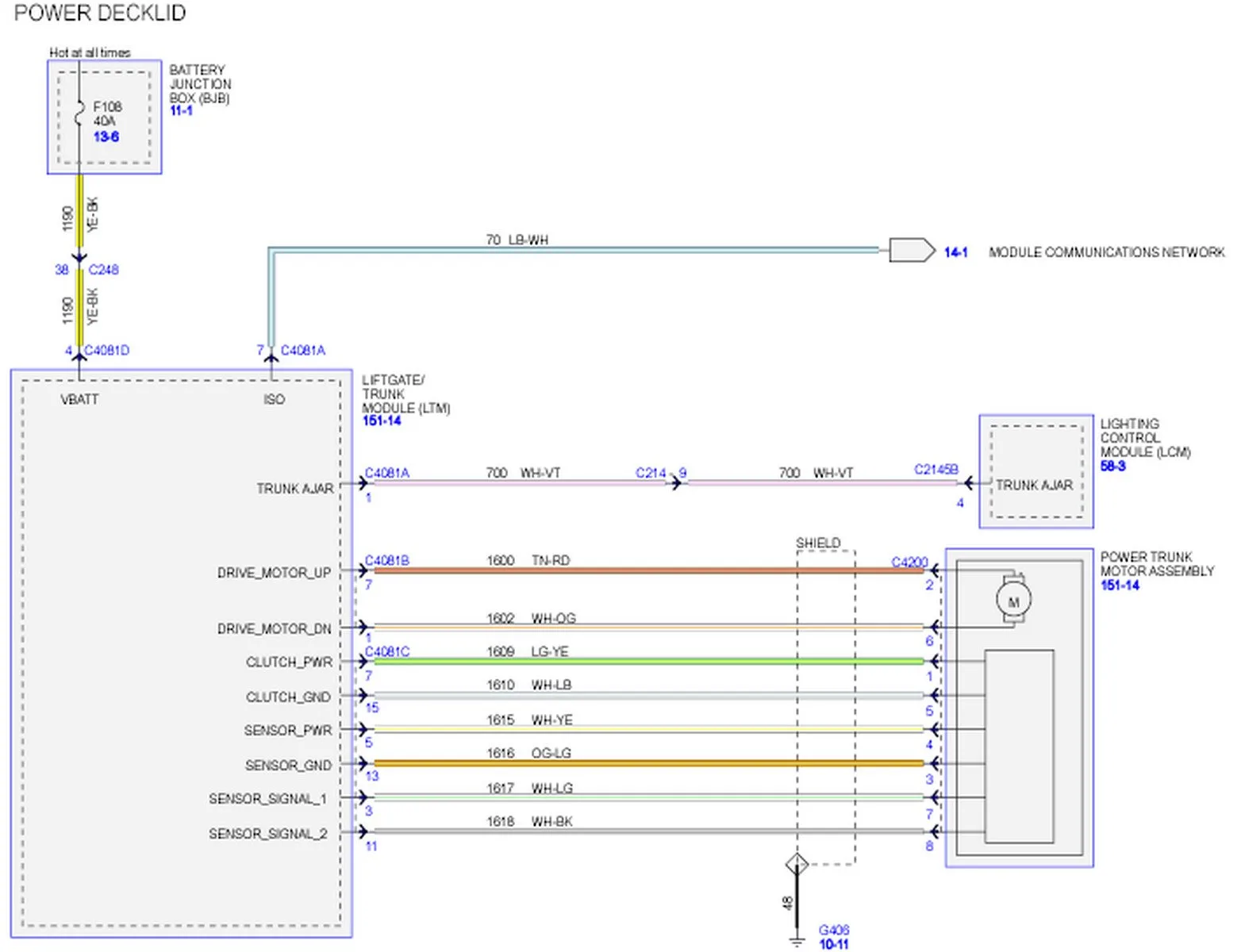The width and height of the screenshot is (1241, 952).
Task: Click the DRIVE_MOTOR_UP label
Action: [x=275, y=573]
